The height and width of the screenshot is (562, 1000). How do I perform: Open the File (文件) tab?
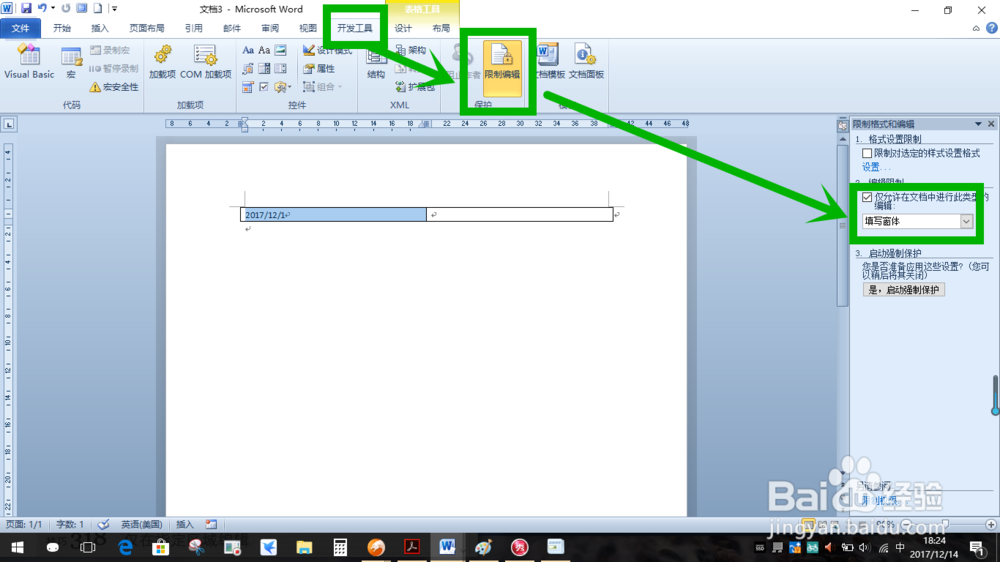point(20,28)
